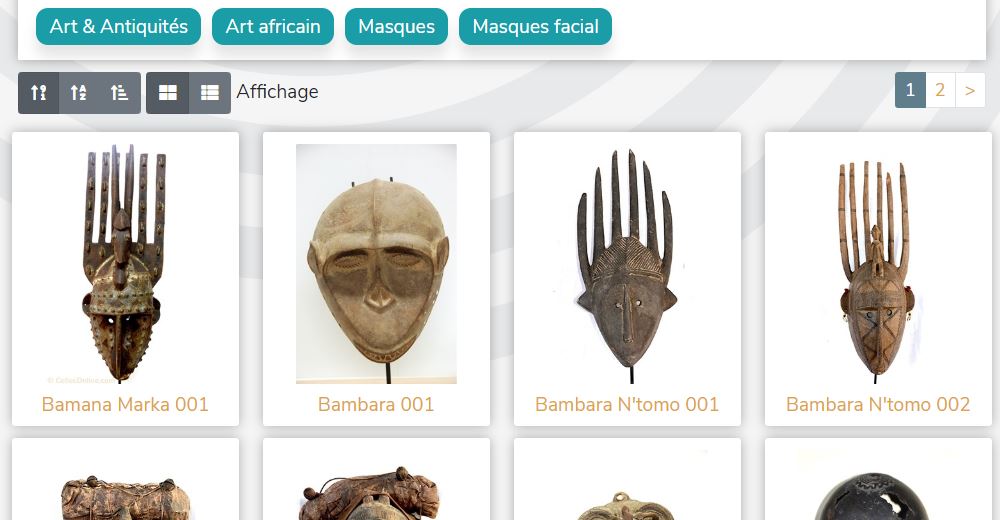Sort items by ascending size bars

click(x=119, y=93)
